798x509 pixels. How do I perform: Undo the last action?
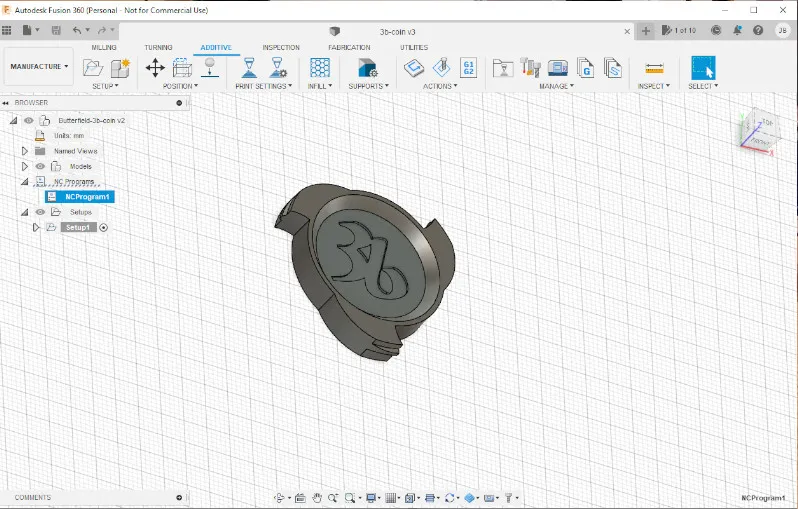pos(77,31)
